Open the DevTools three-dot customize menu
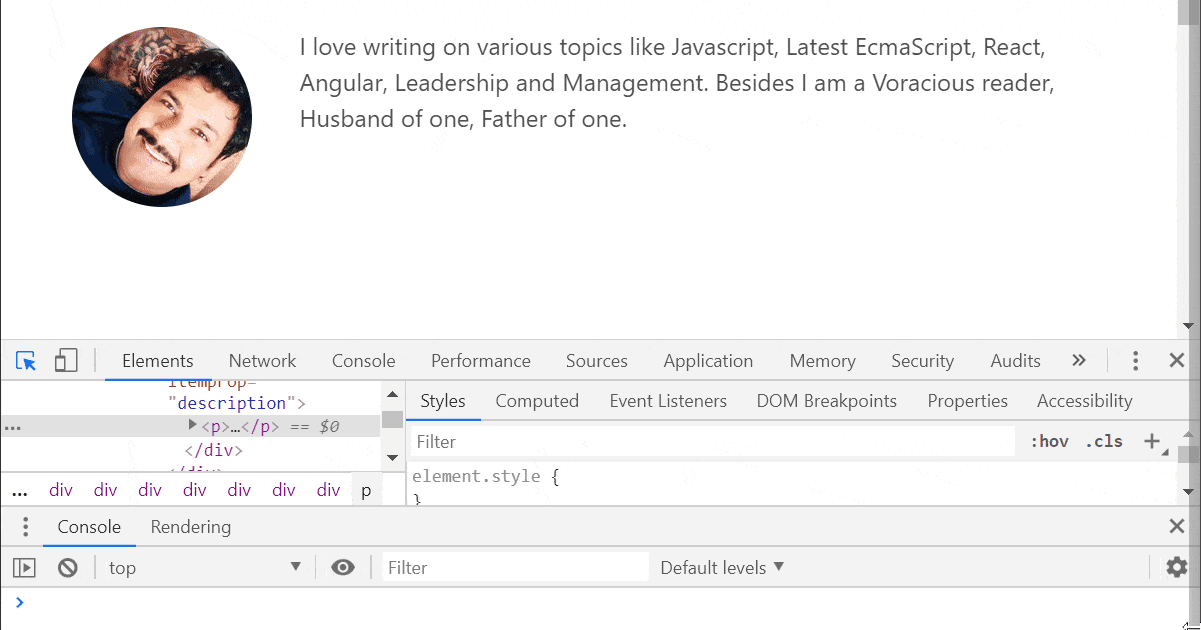 click(x=1135, y=361)
